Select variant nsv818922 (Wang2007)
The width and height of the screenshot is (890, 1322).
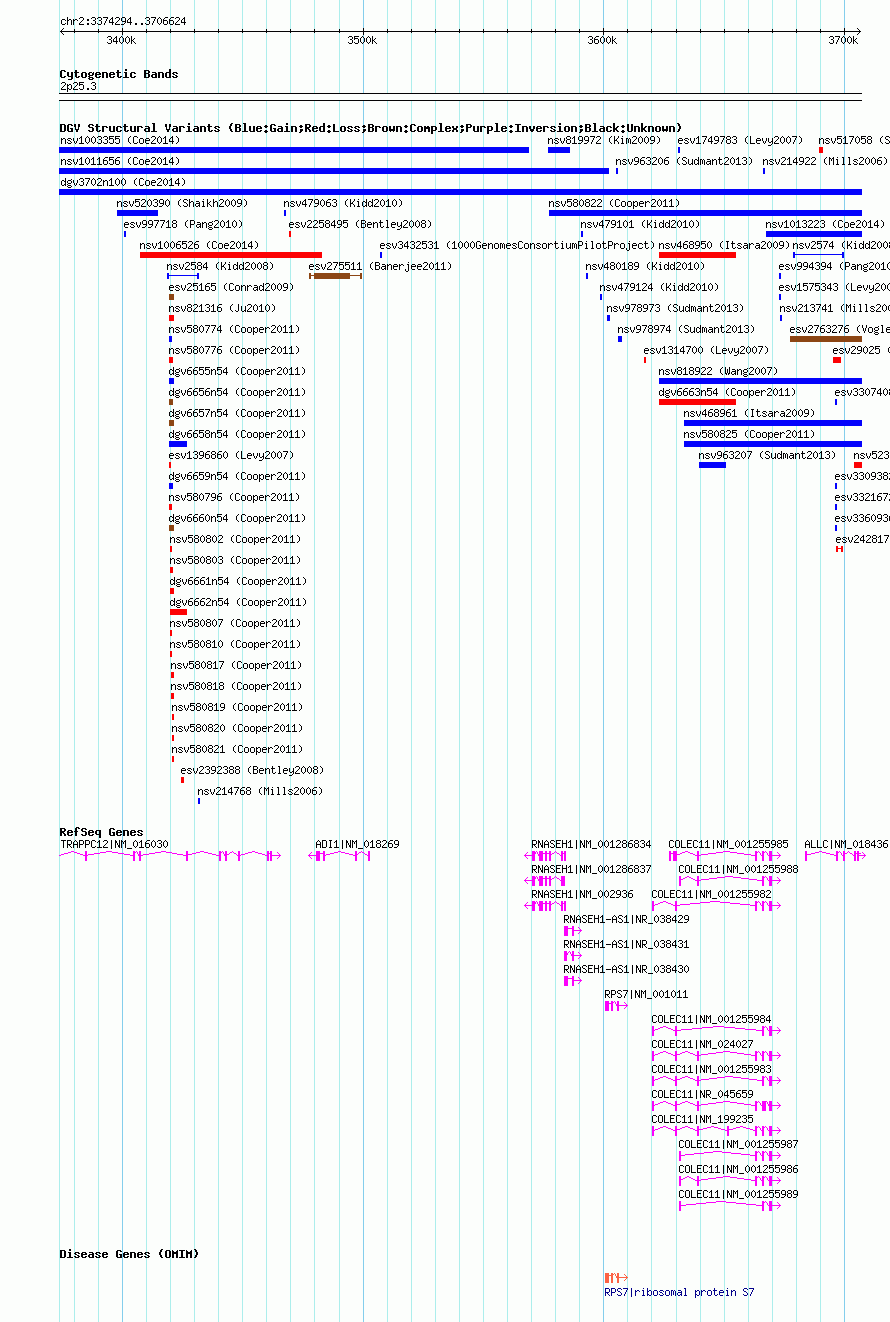pos(718,372)
